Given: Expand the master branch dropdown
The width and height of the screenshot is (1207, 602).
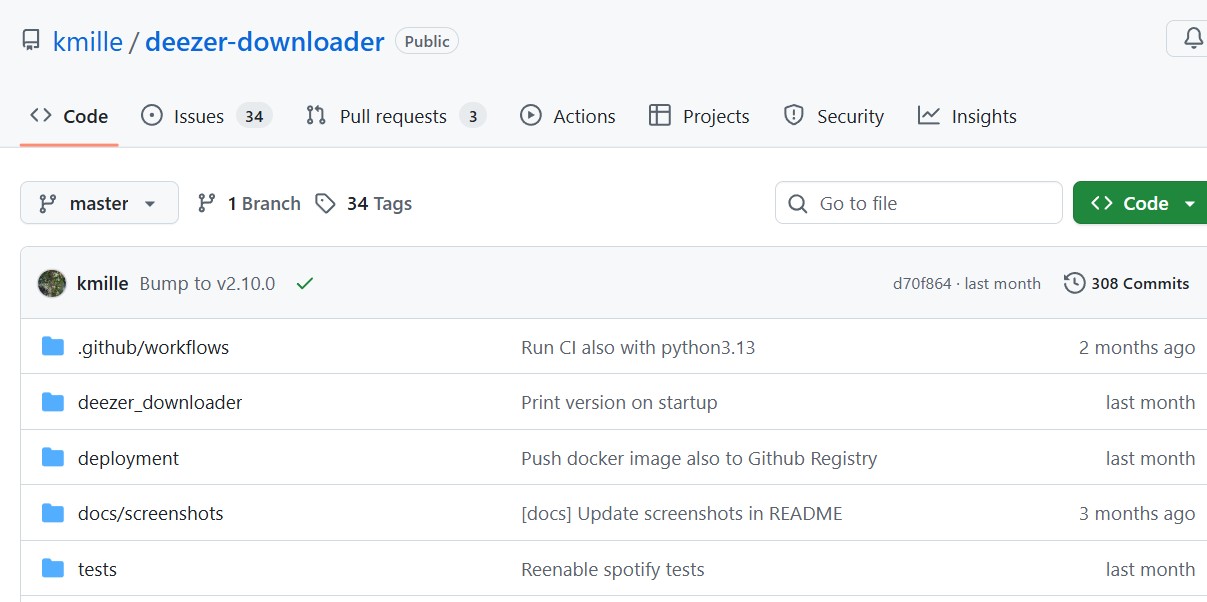Looking at the screenshot, I should [99, 203].
